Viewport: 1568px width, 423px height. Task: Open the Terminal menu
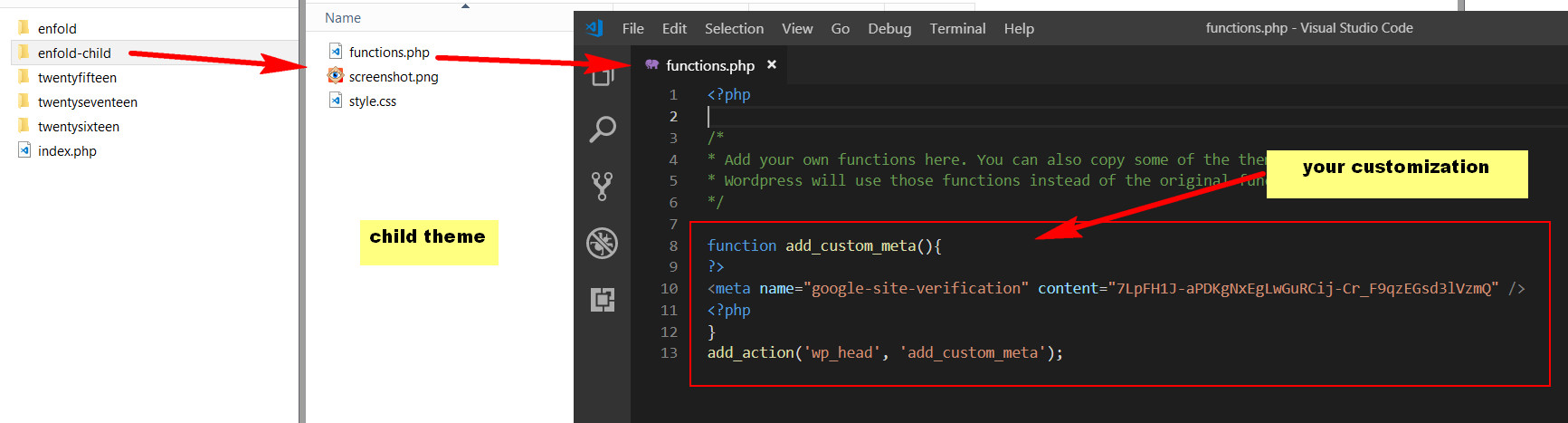[x=957, y=28]
